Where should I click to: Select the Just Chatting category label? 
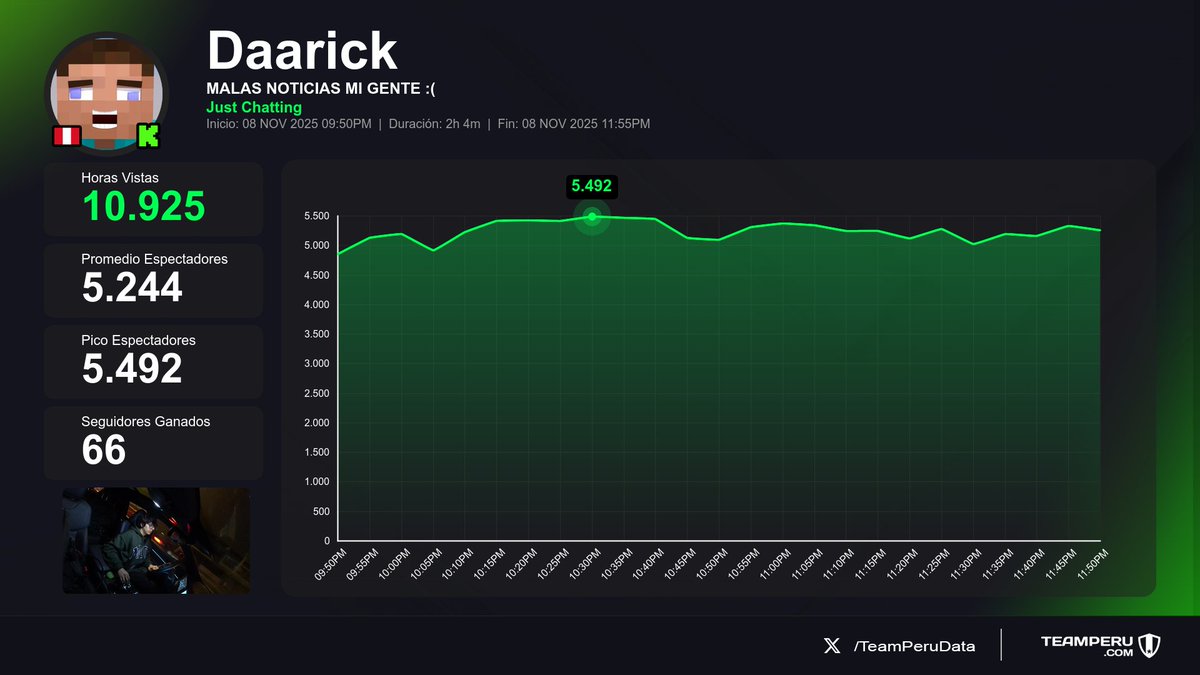(x=254, y=107)
